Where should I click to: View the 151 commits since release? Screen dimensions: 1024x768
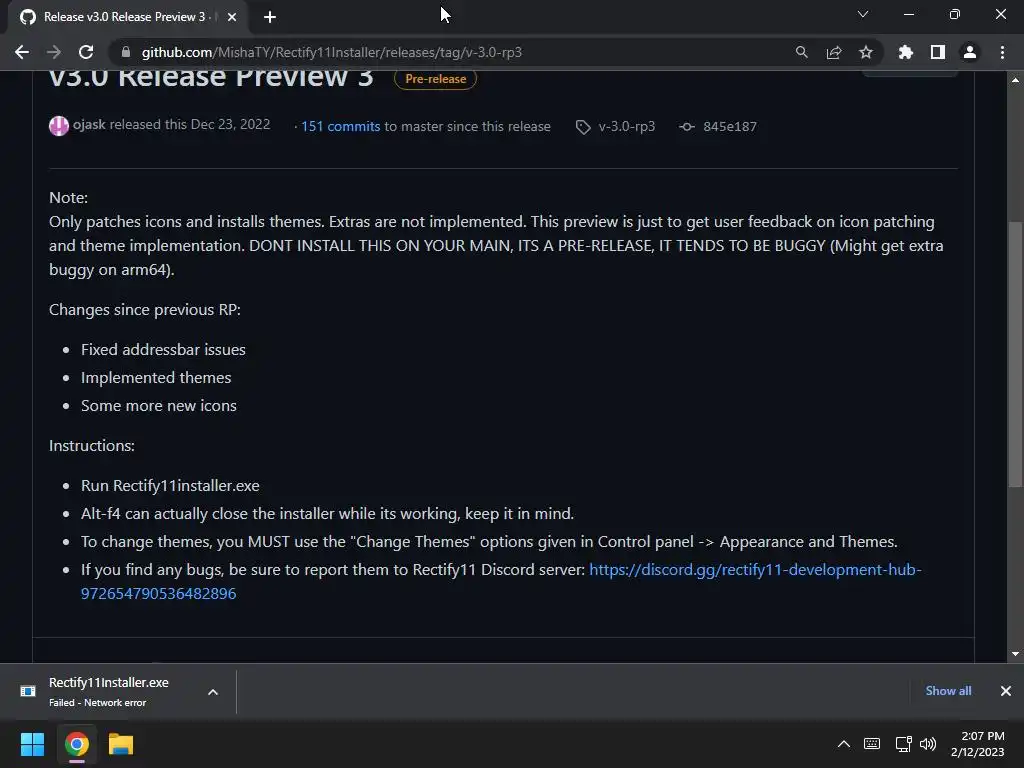pos(340,126)
